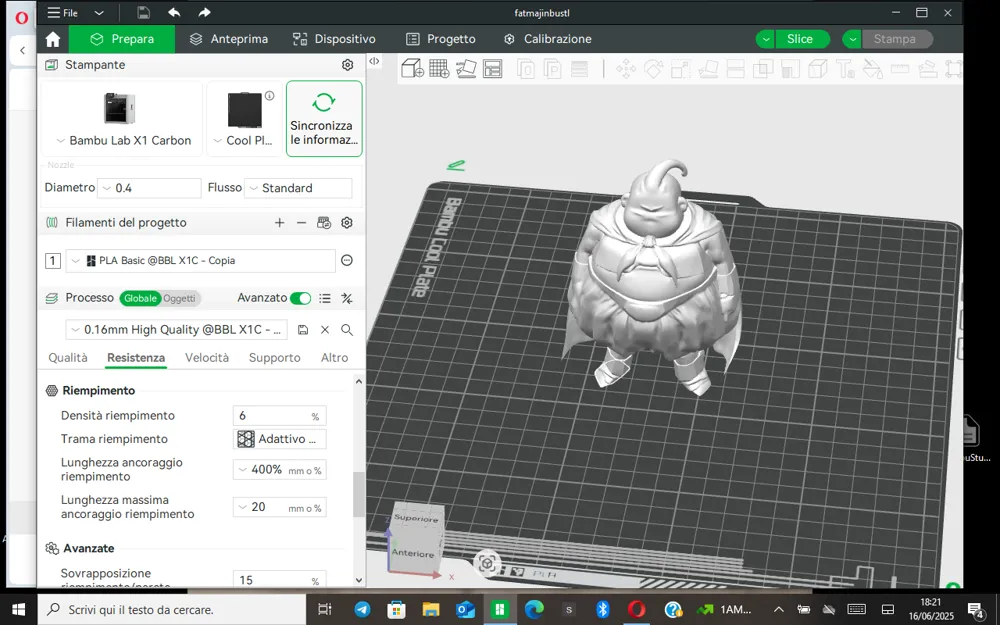Toggle the Avanzato switch
Screen dimensions: 1000x625
(x=300, y=298)
